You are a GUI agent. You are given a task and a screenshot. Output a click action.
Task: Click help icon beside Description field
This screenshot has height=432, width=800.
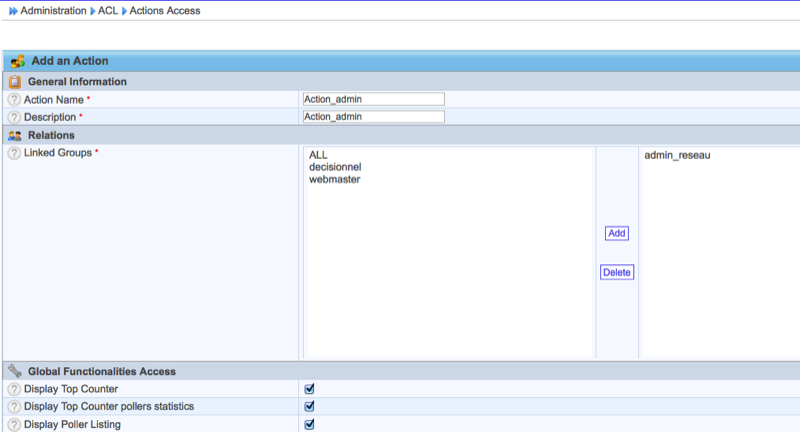coord(14,118)
